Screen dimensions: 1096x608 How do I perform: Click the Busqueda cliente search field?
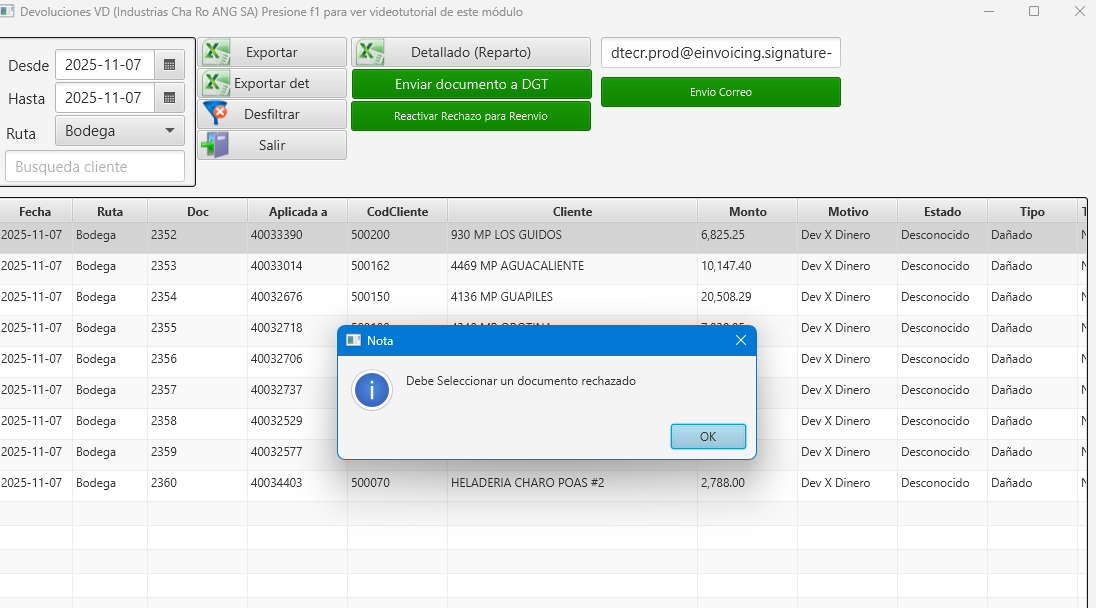95,167
